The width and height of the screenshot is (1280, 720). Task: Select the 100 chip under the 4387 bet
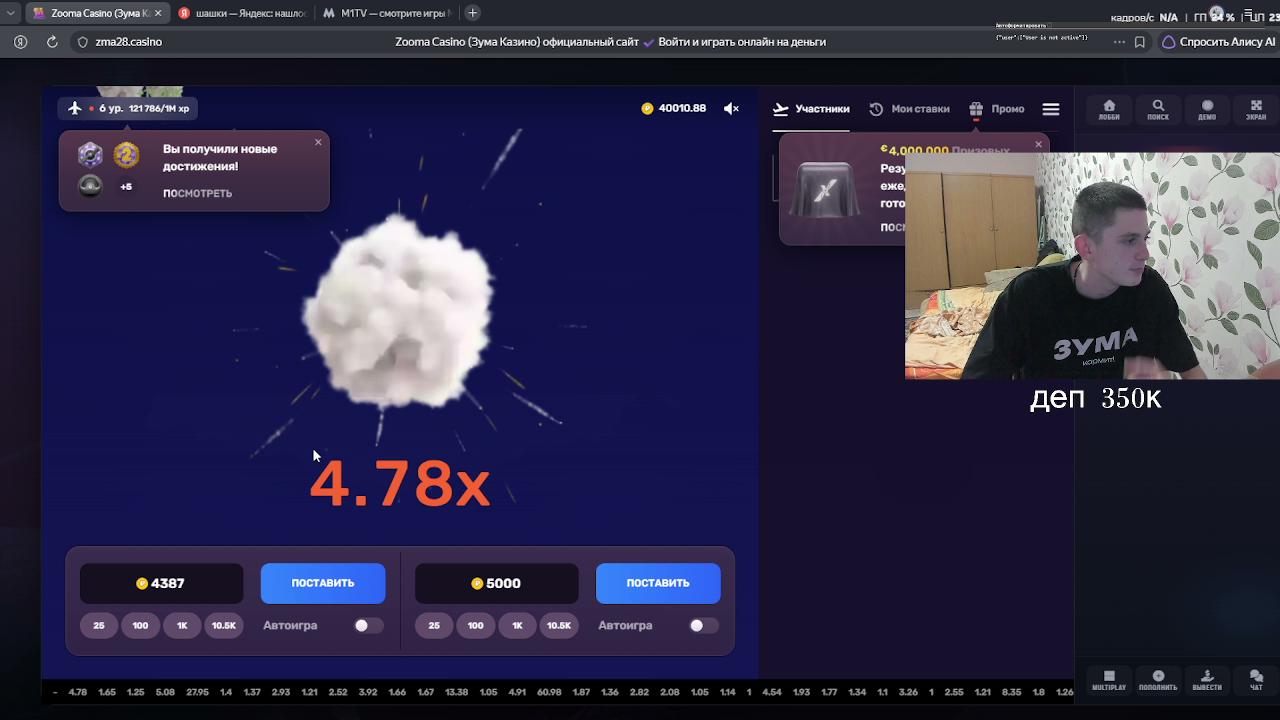coord(140,625)
